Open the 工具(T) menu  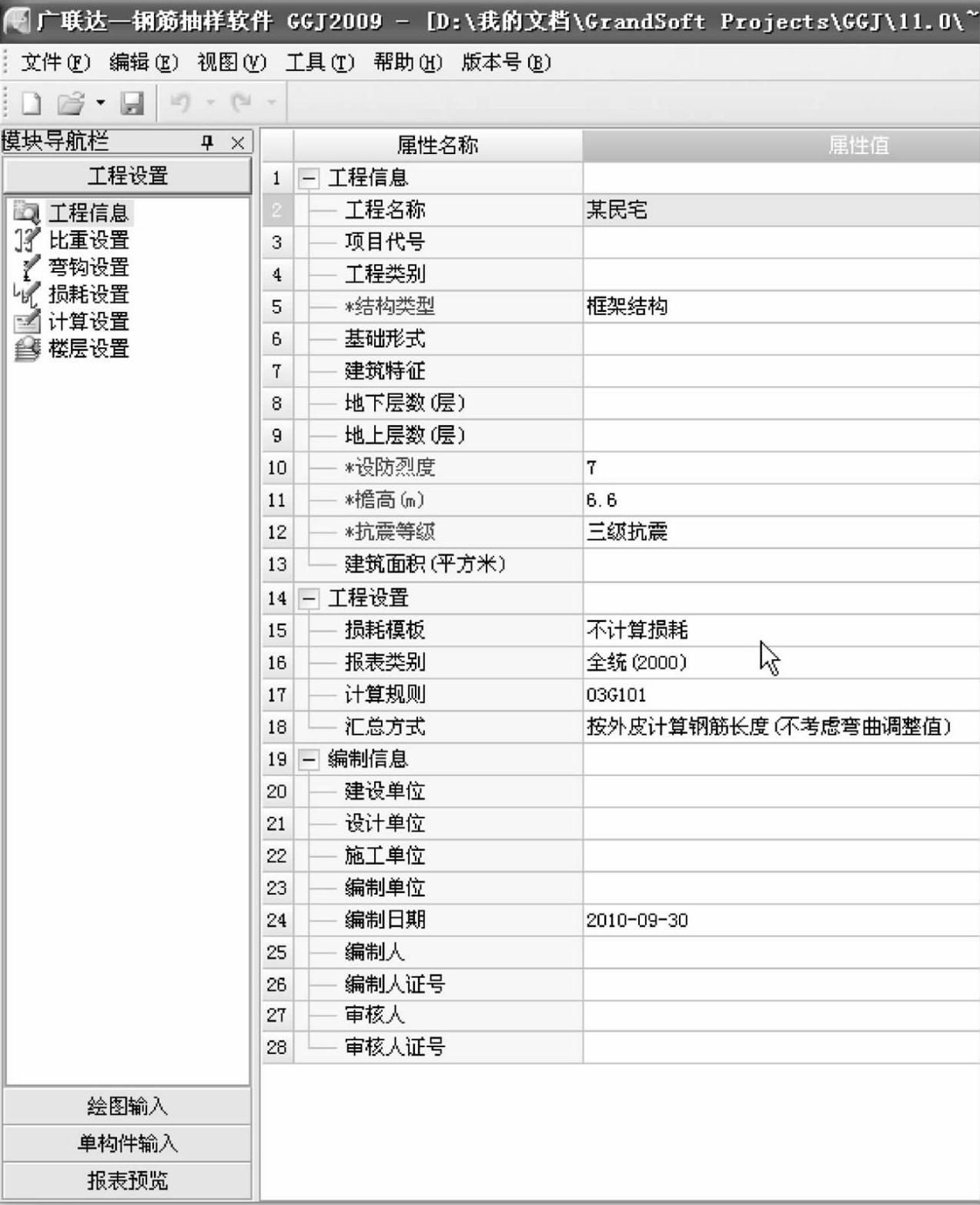tap(319, 62)
